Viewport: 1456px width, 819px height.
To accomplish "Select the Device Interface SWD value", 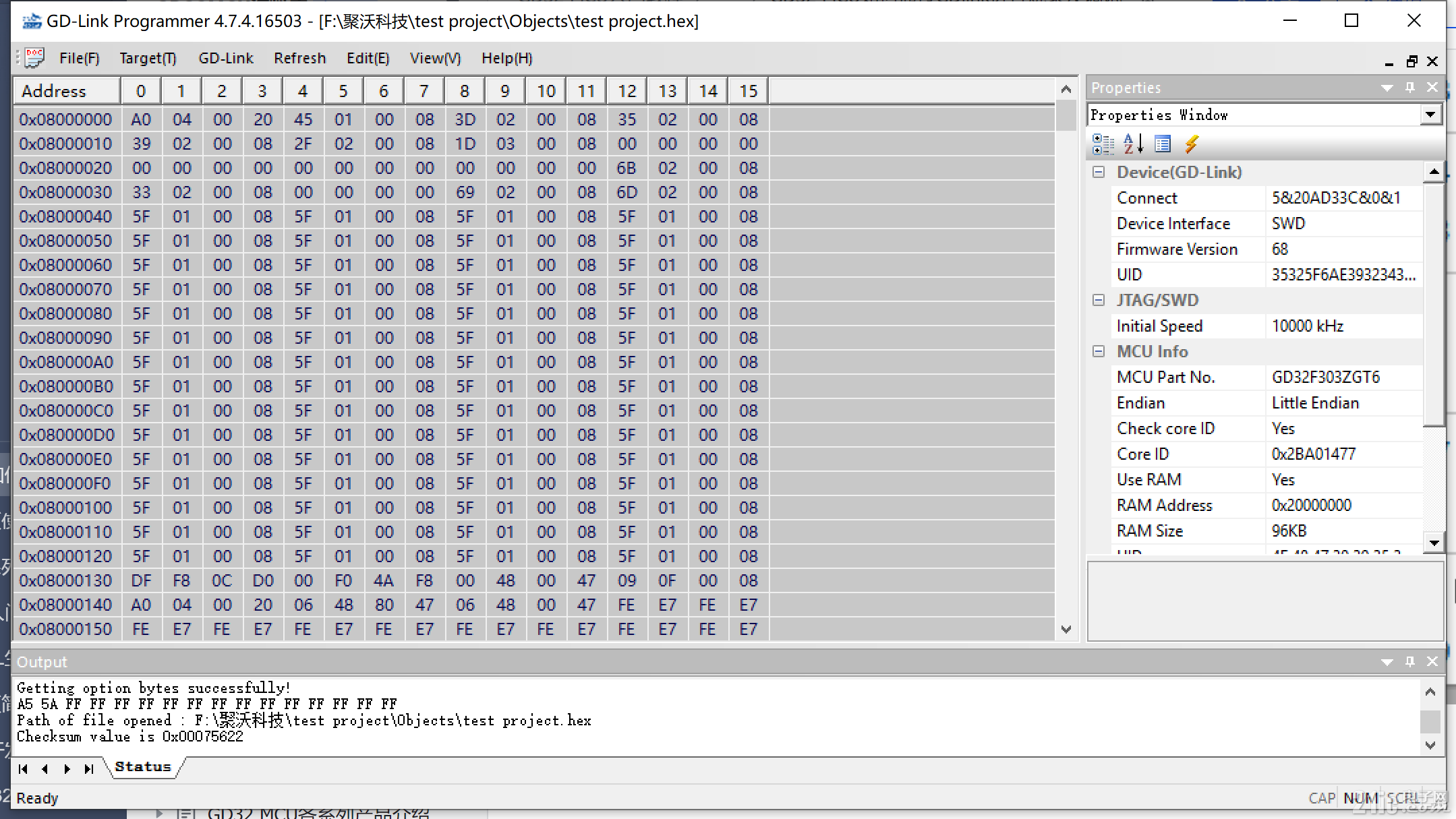I will (x=1343, y=223).
